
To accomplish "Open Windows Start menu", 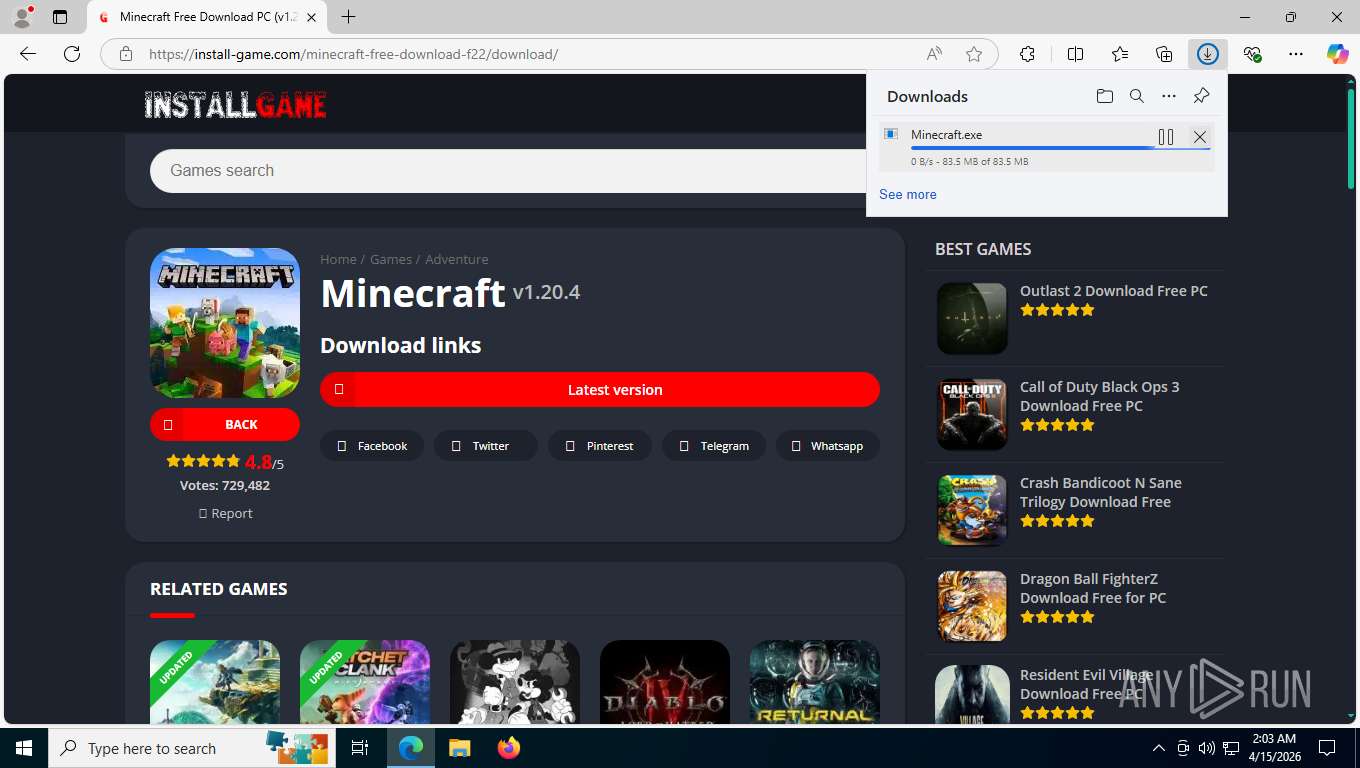I will (x=24, y=748).
